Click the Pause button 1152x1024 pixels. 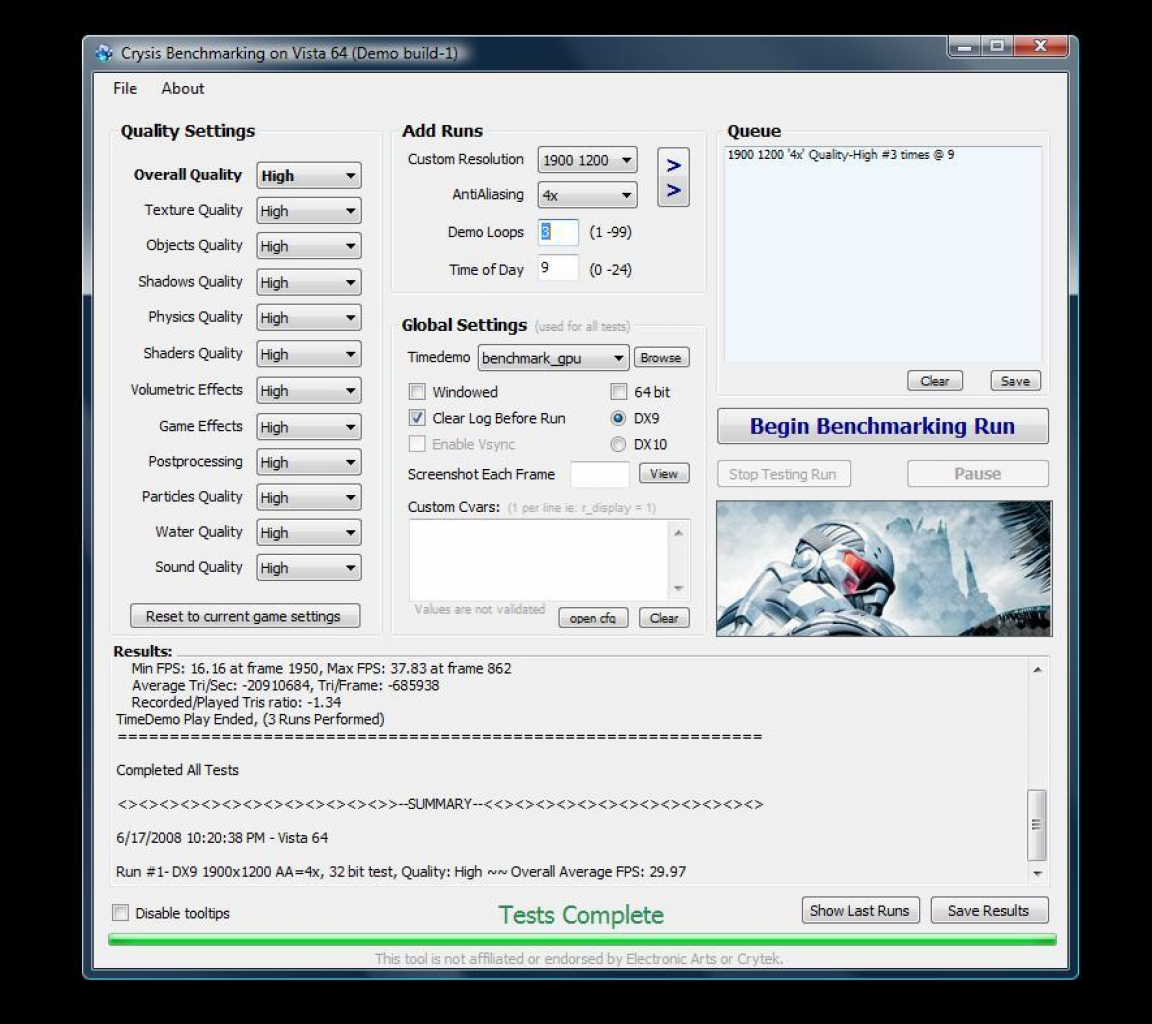978,474
